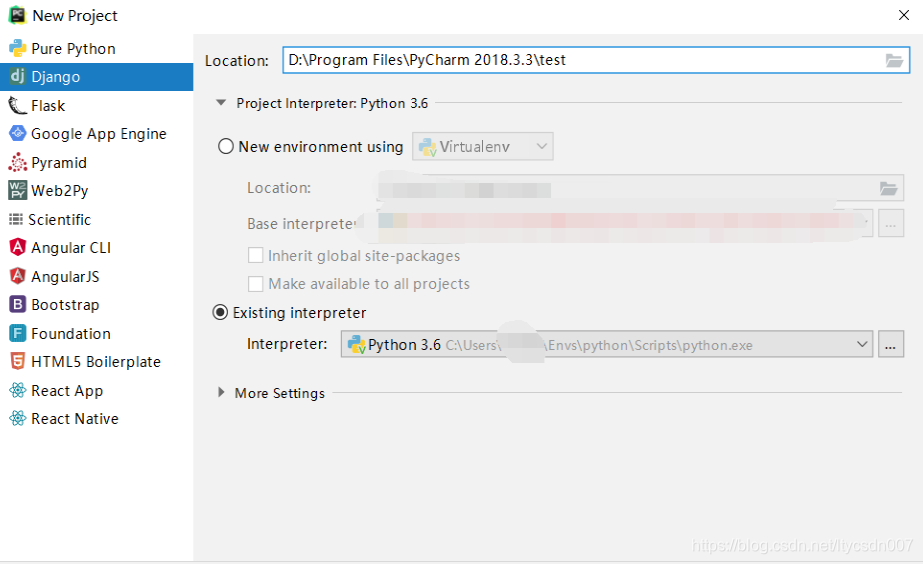Click ellipsis button next to Base interpreter
The height and width of the screenshot is (564, 923).
click(891, 224)
